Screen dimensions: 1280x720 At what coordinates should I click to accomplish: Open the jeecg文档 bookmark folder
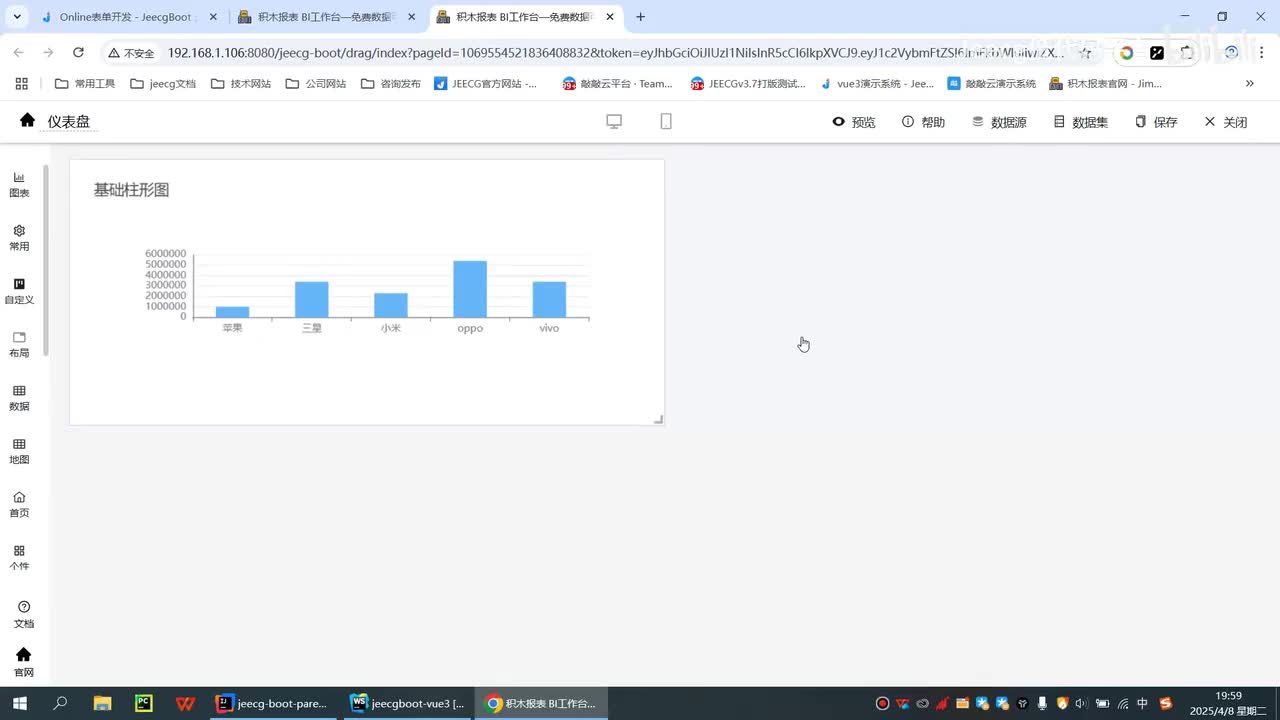point(163,84)
